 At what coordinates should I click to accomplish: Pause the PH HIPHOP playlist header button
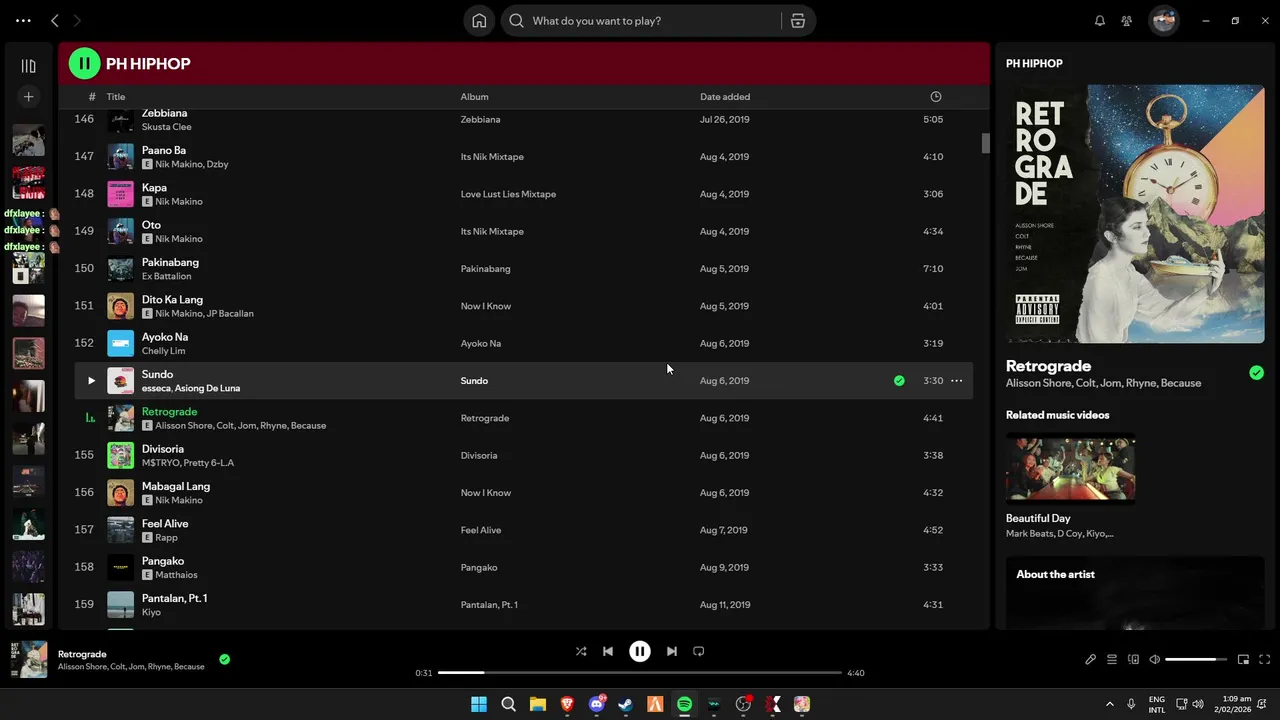coord(84,64)
